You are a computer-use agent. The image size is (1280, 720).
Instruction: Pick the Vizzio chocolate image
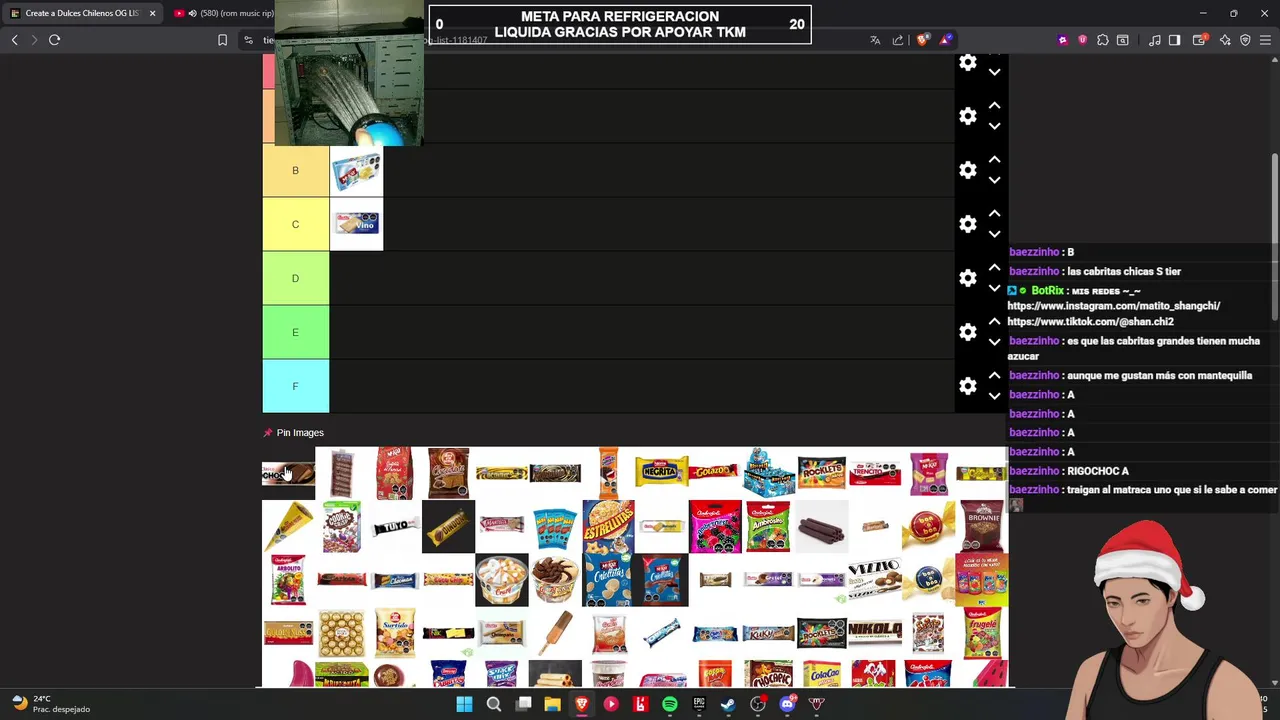coord(875,580)
